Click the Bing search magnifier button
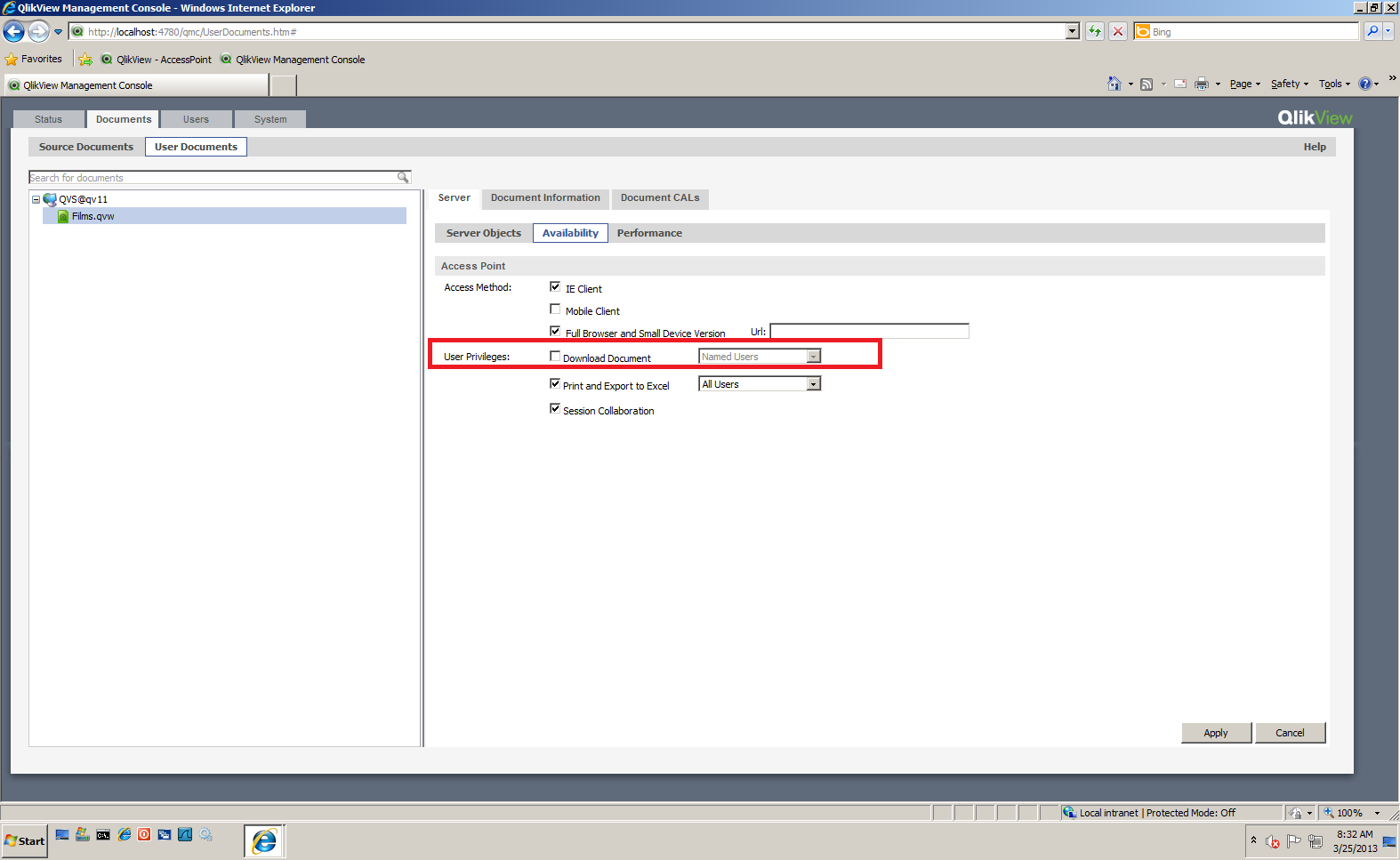Image resolution: width=1400 pixels, height=860 pixels. click(1372, 31)
